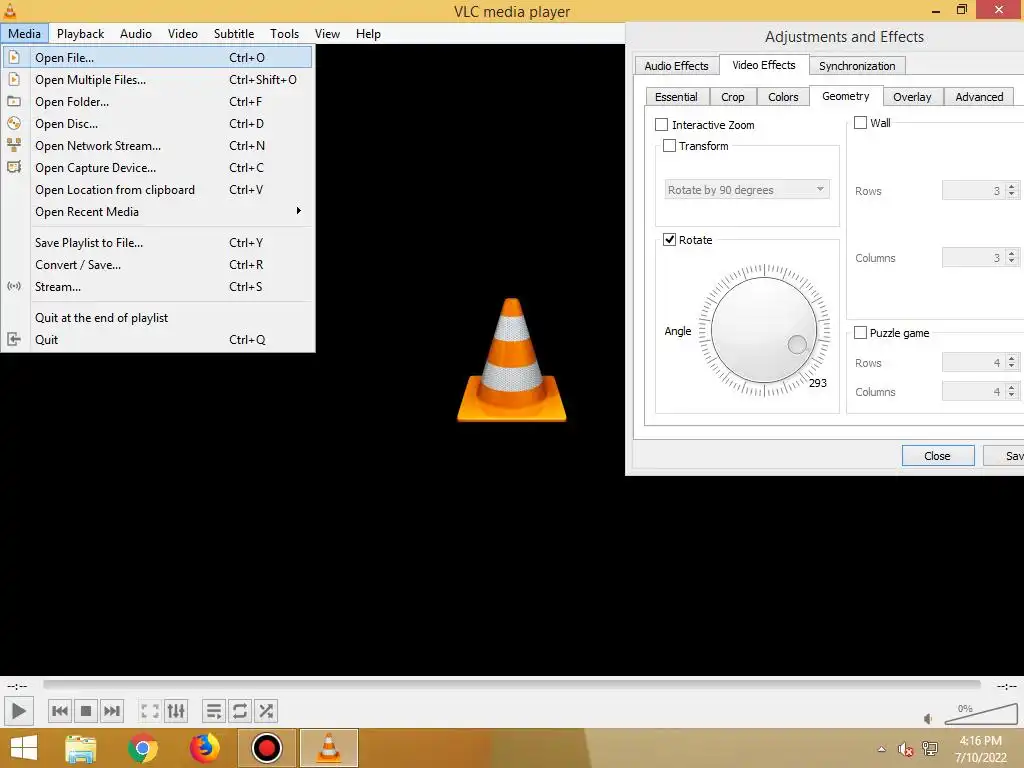This screenshot has height=768, width=1024.
Task: Click the network tray icon
Action: (929, 749)
